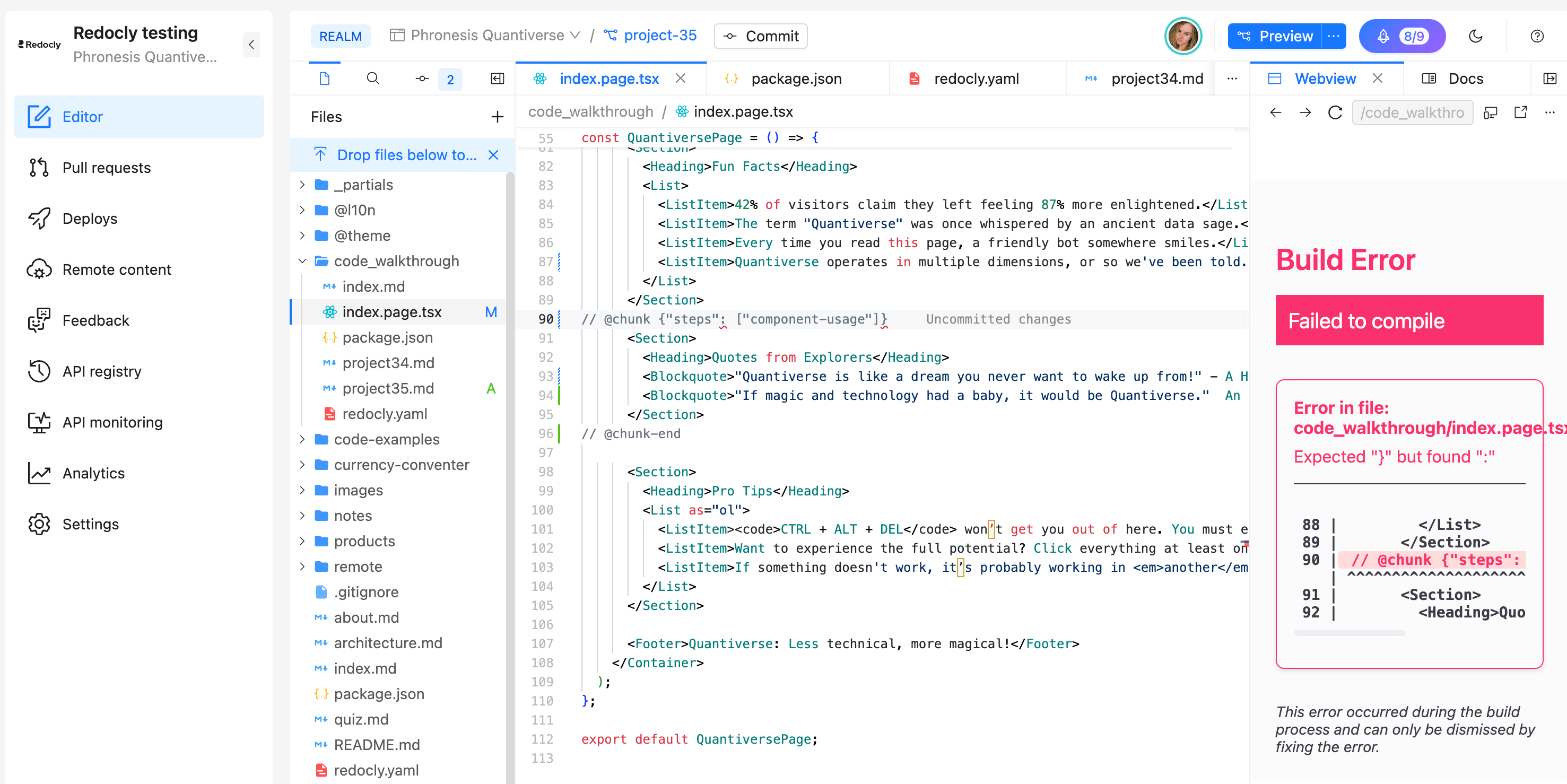
Task: Open the Preview more options dropdown
Action: [1334, 37]
